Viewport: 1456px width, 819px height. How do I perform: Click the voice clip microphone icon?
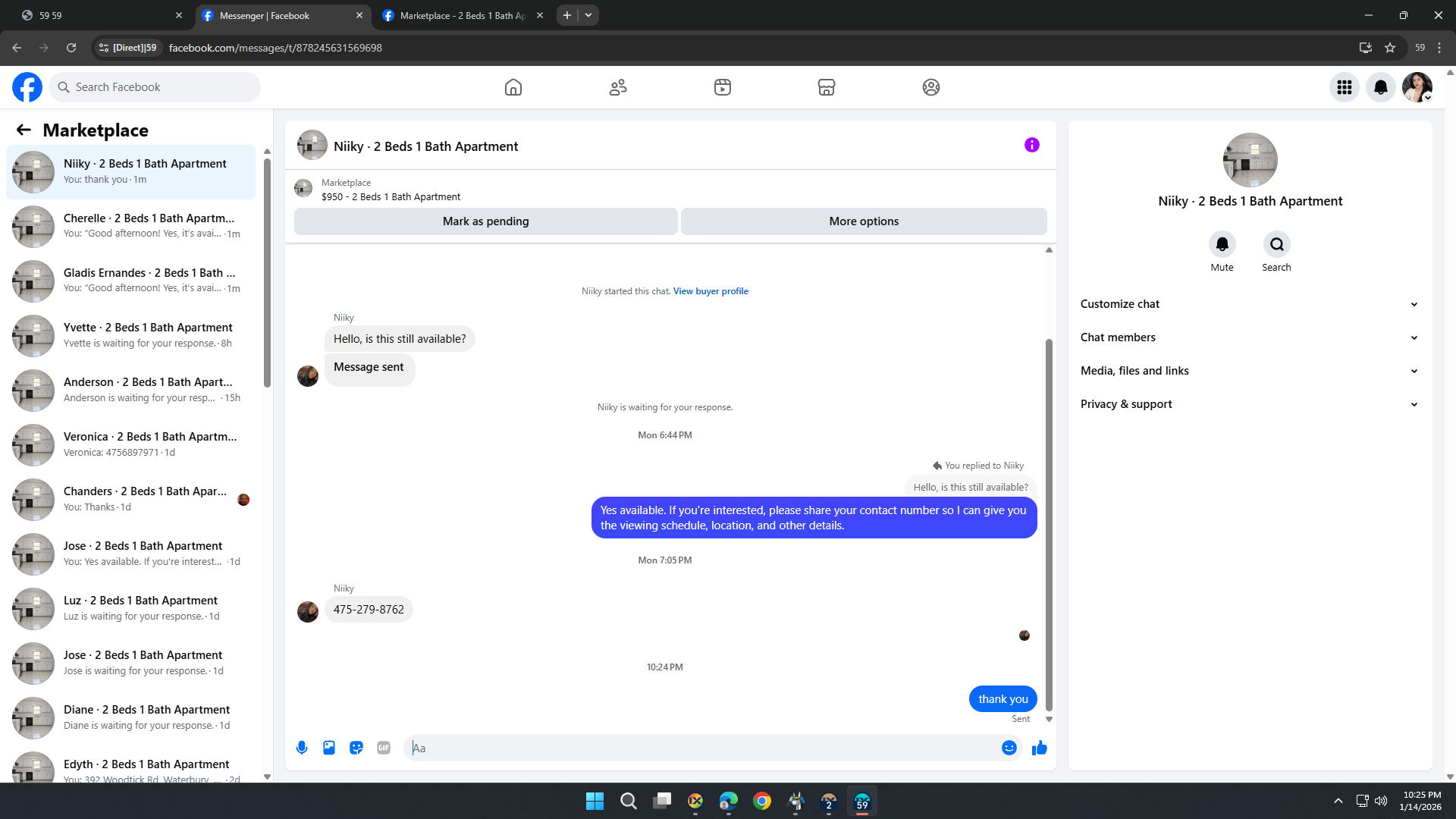coord(302,748)
